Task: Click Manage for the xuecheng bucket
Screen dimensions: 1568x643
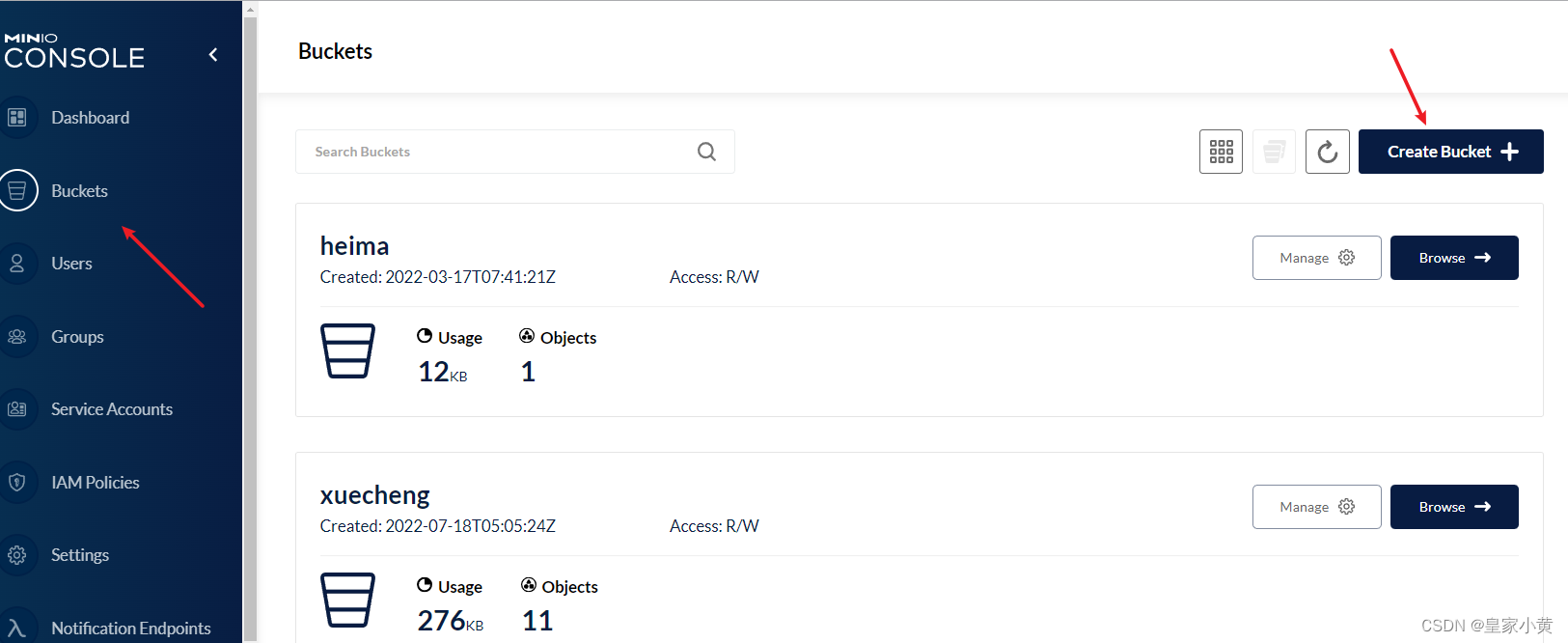Action: pos(1317,507)
